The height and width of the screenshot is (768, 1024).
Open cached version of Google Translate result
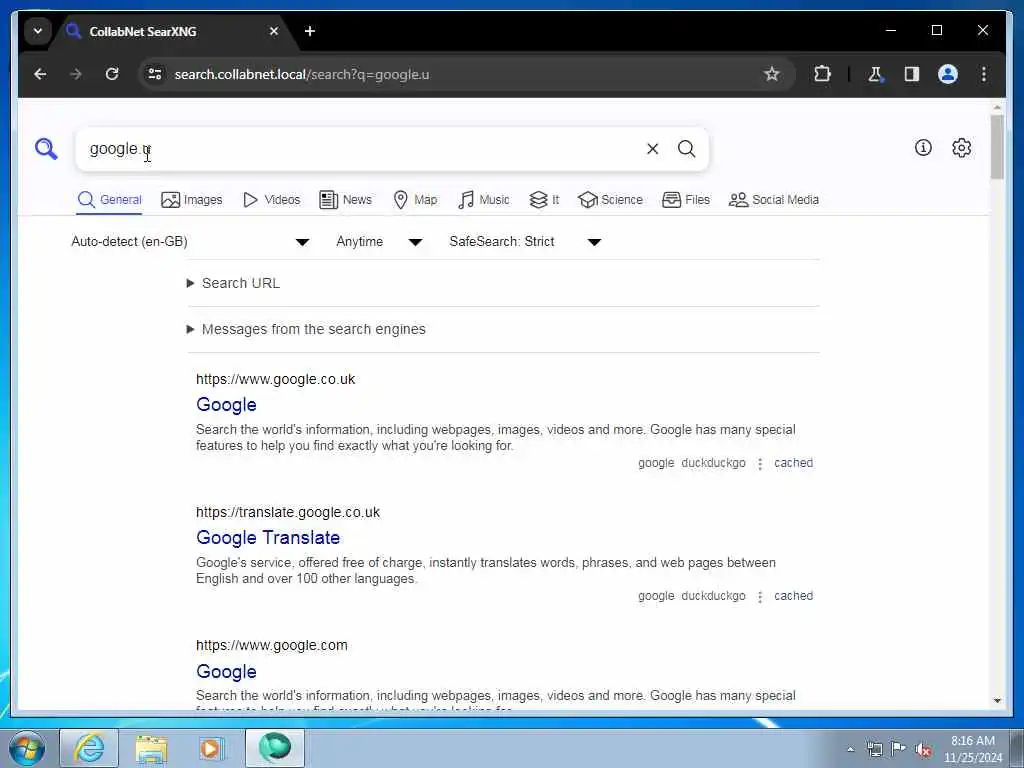793,596
